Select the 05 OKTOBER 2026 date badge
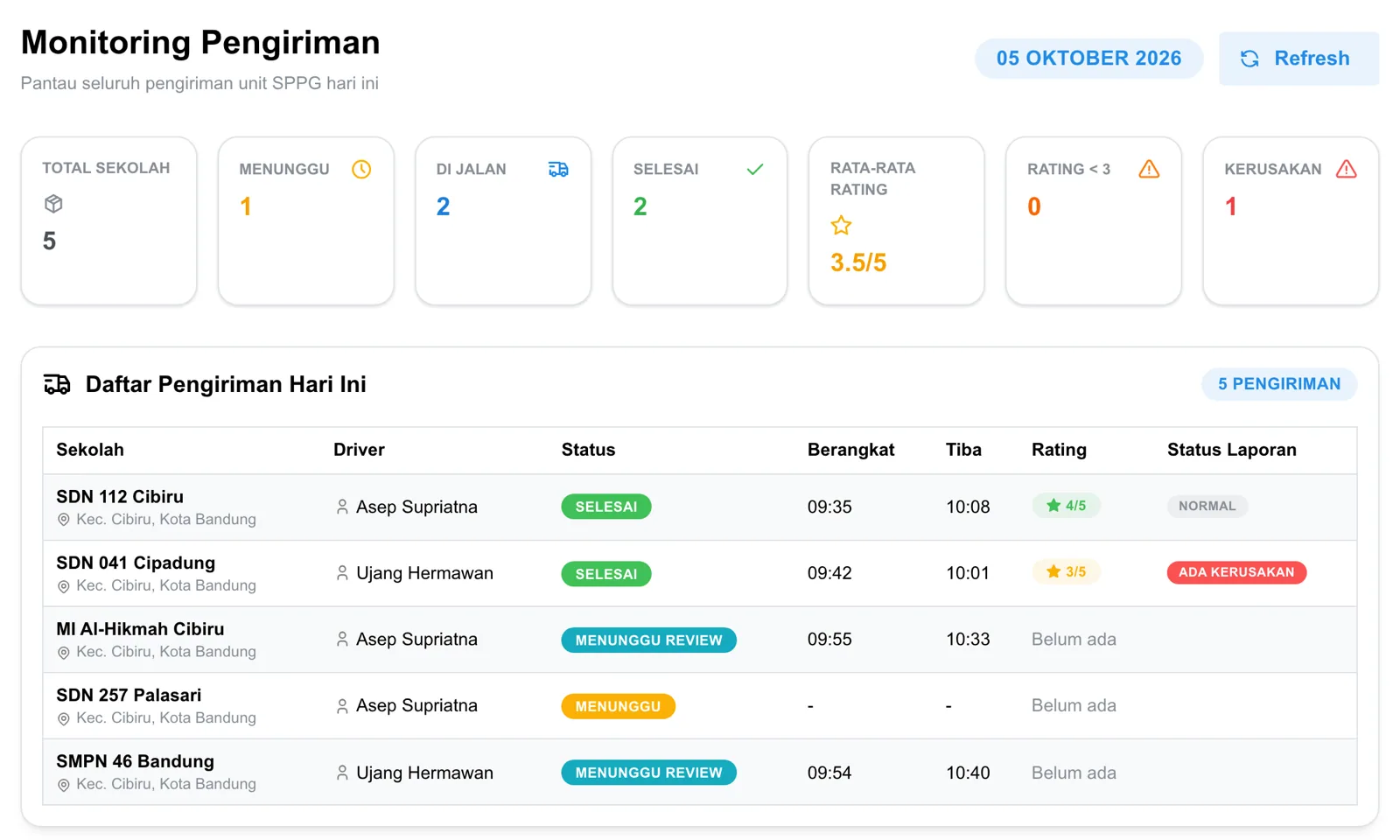This screenshot has width=1400, height=840. click(1088, 59)
